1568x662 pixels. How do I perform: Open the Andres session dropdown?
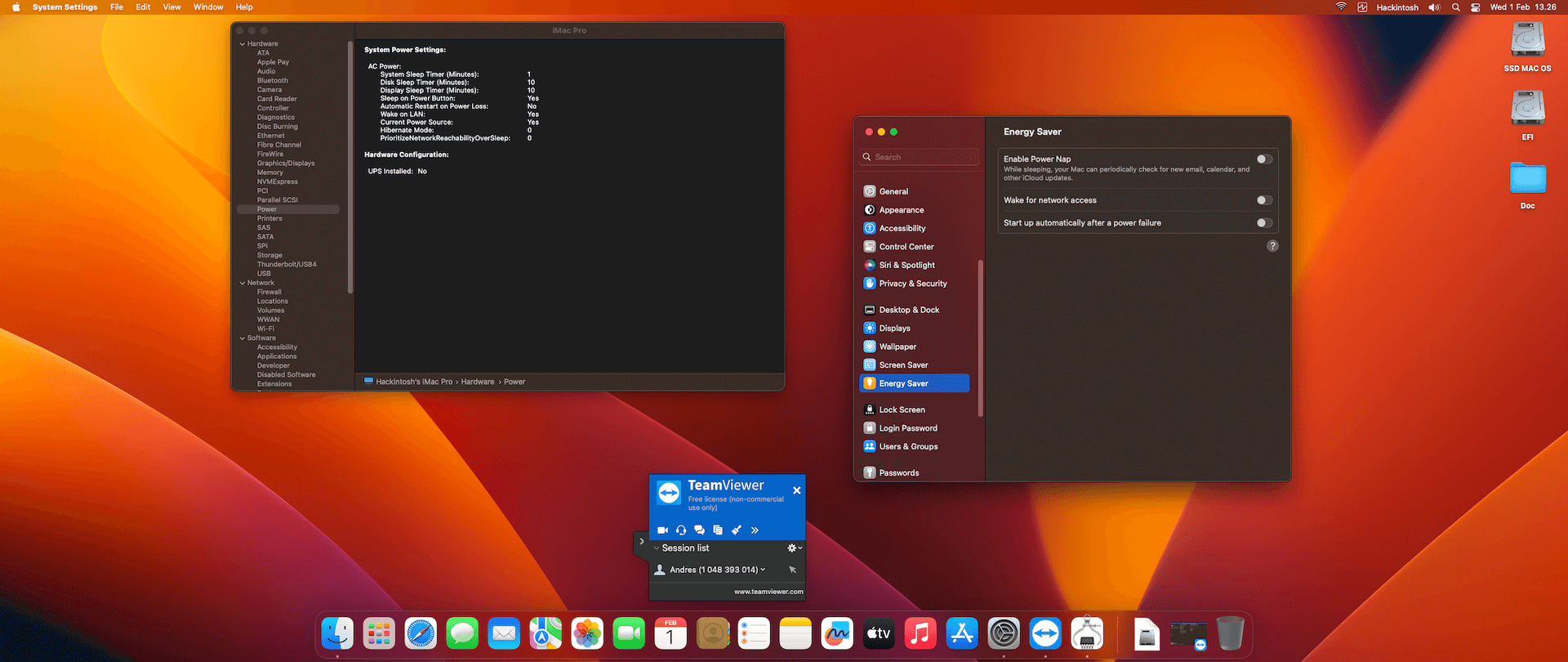tap(763, 570)
